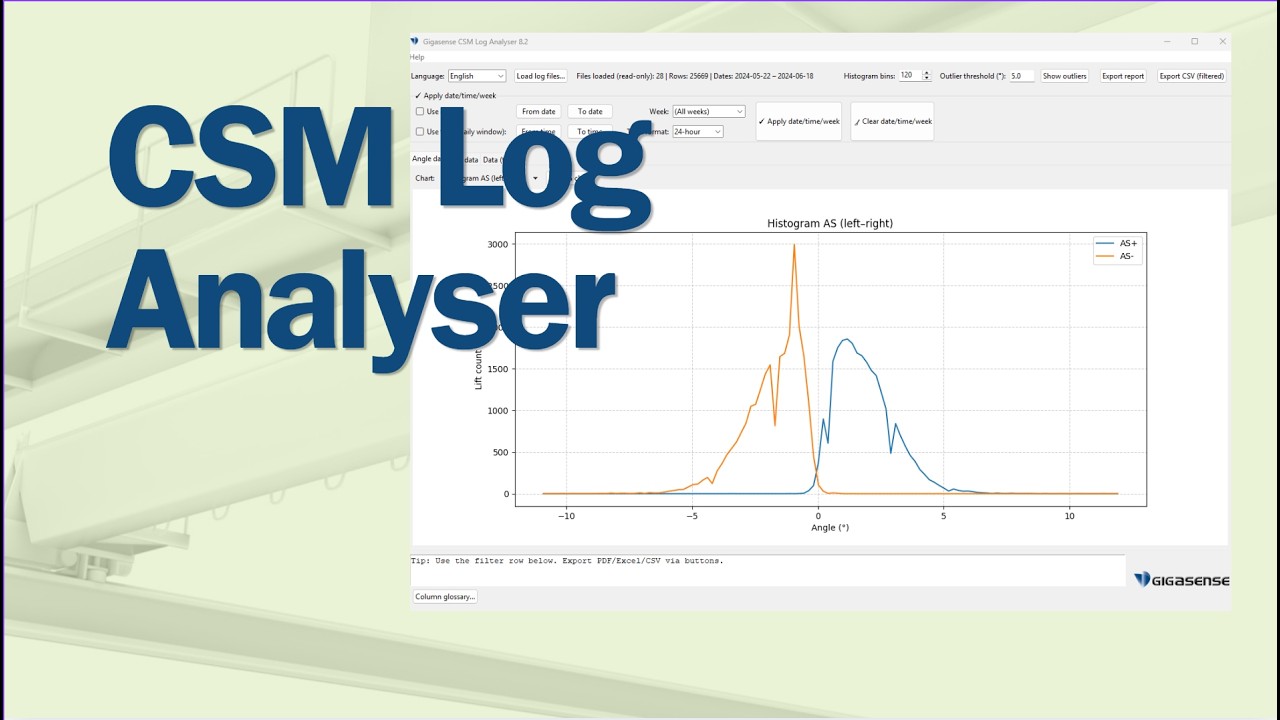Close the Log Analyser window
1280x720 pixels.
[1222, 41]
